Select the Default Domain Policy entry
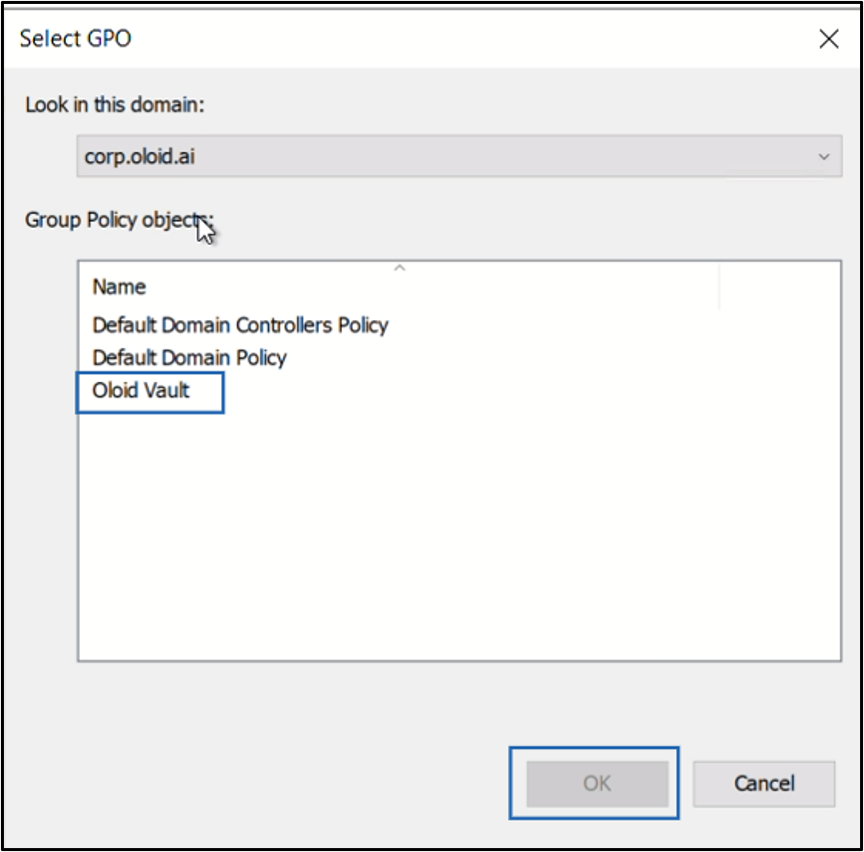Screen dimensions: 864x852 point(189,358)
